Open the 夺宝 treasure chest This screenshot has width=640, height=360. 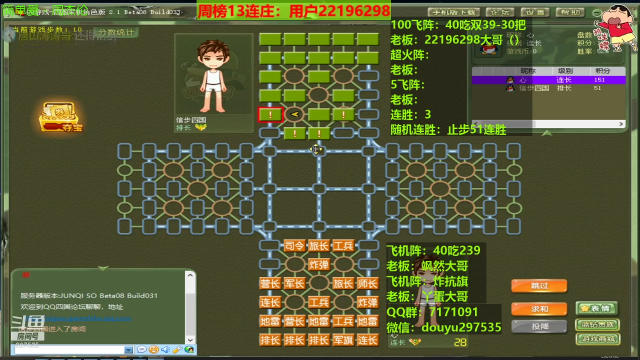[61, 117]
